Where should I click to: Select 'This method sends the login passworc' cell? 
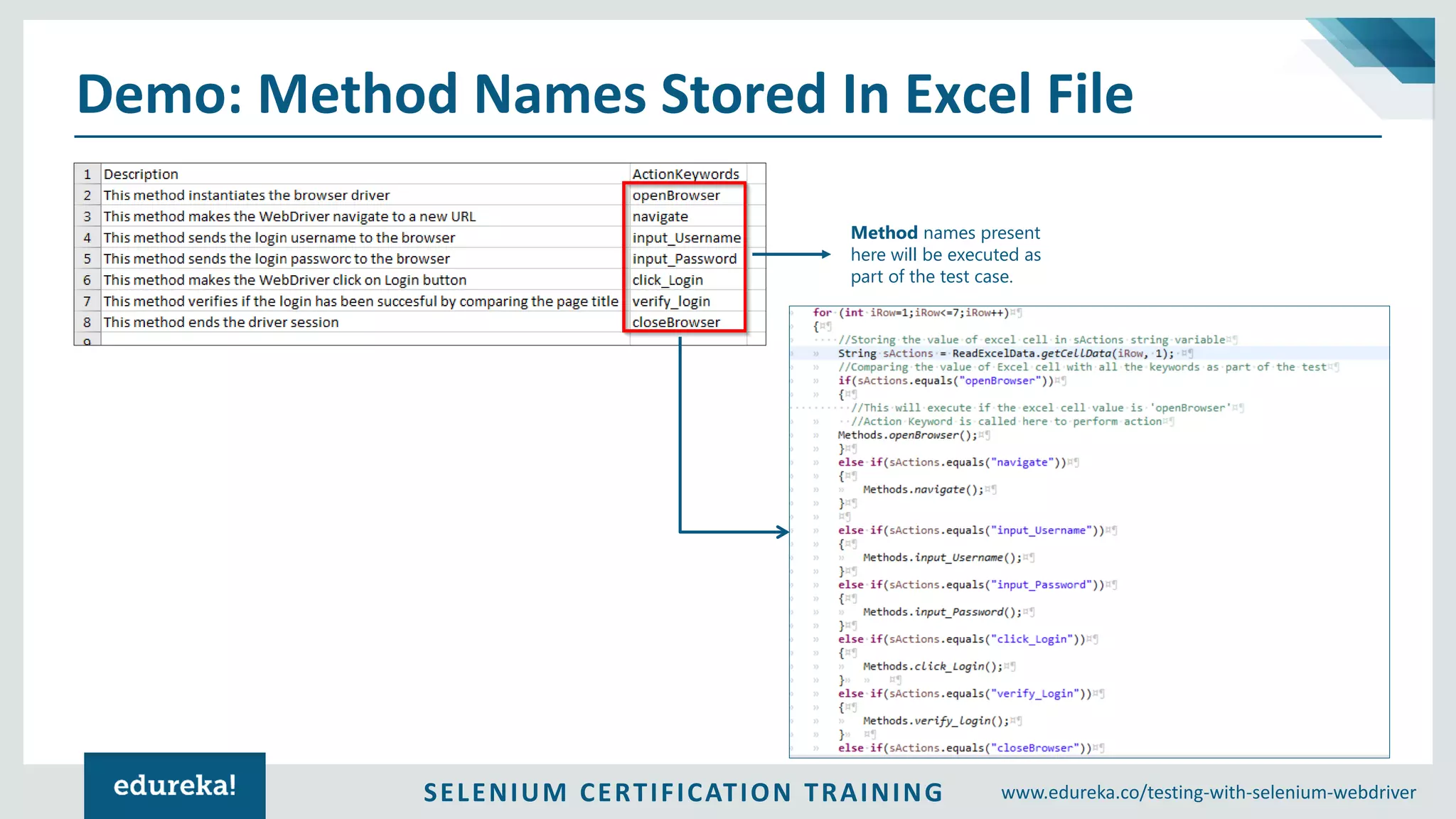tap(365, 259)
